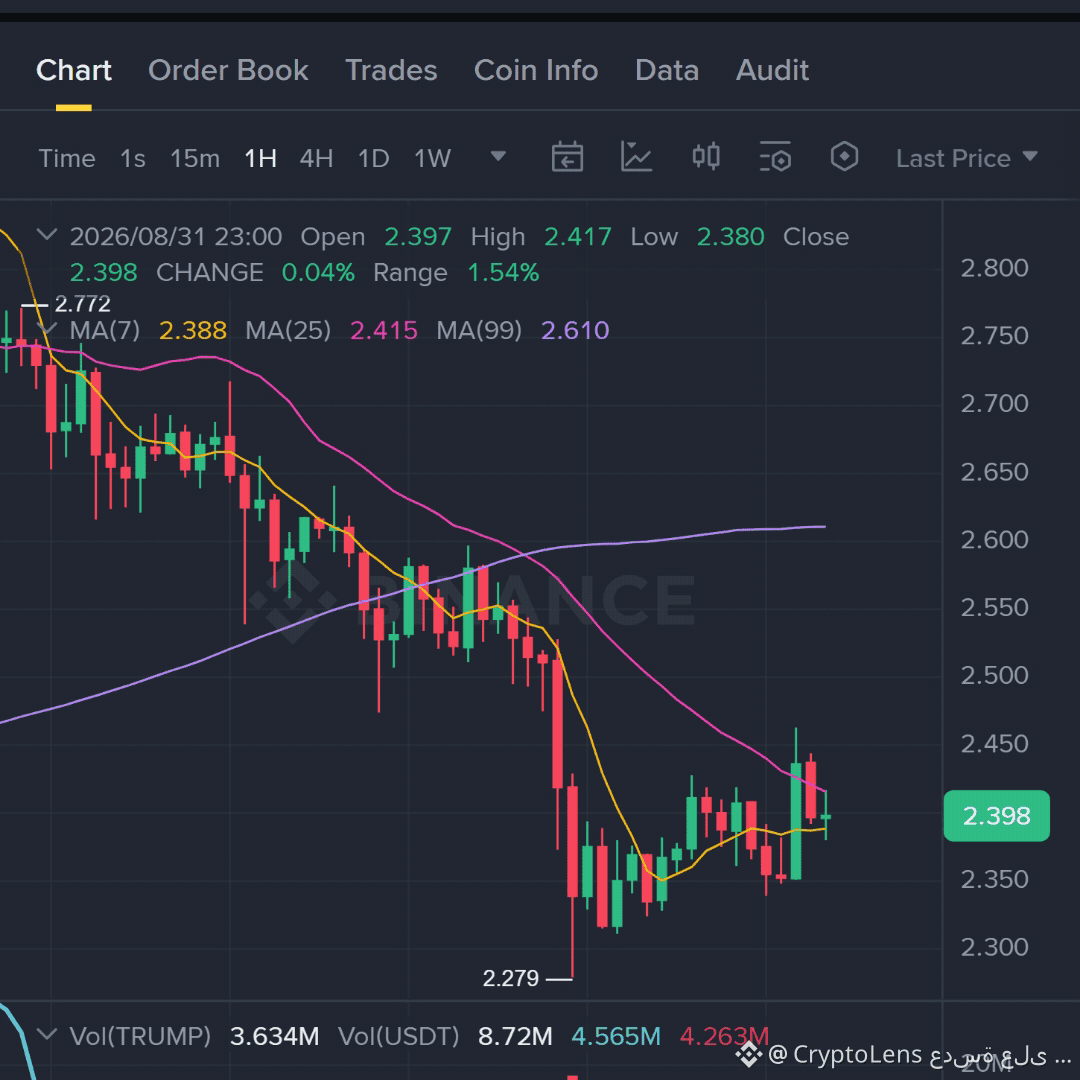This screenshot has width=1080, height=1080.
Task: Open more time intervals dropdown arrow
Action: (498, 156)
